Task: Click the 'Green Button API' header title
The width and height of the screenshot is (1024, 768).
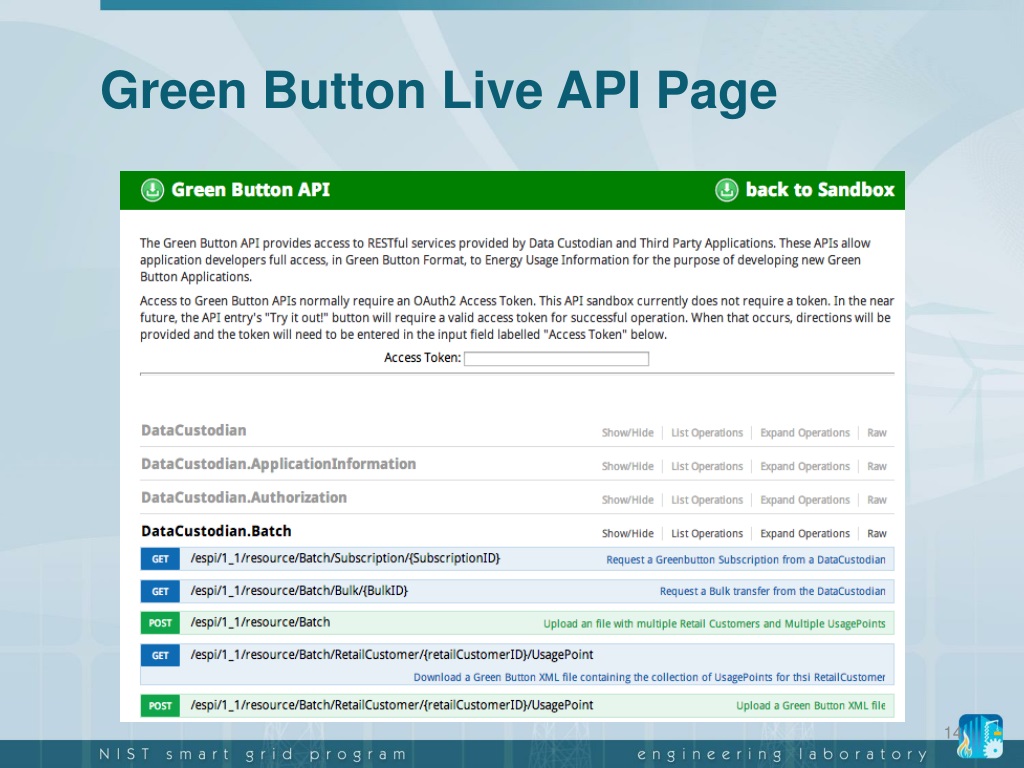Action: (x=250, y=190)
